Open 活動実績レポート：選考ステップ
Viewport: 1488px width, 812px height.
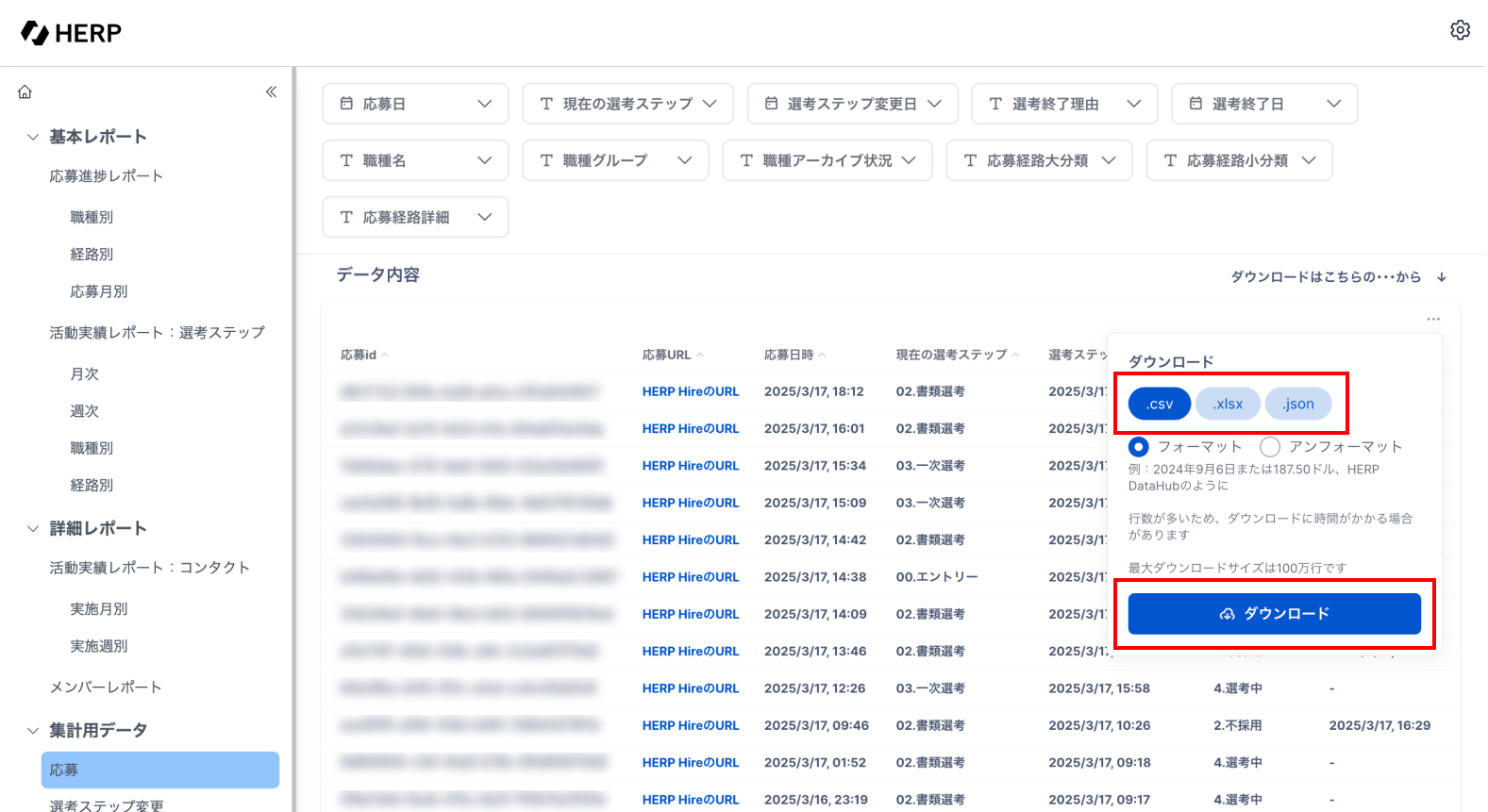point(158,333)
